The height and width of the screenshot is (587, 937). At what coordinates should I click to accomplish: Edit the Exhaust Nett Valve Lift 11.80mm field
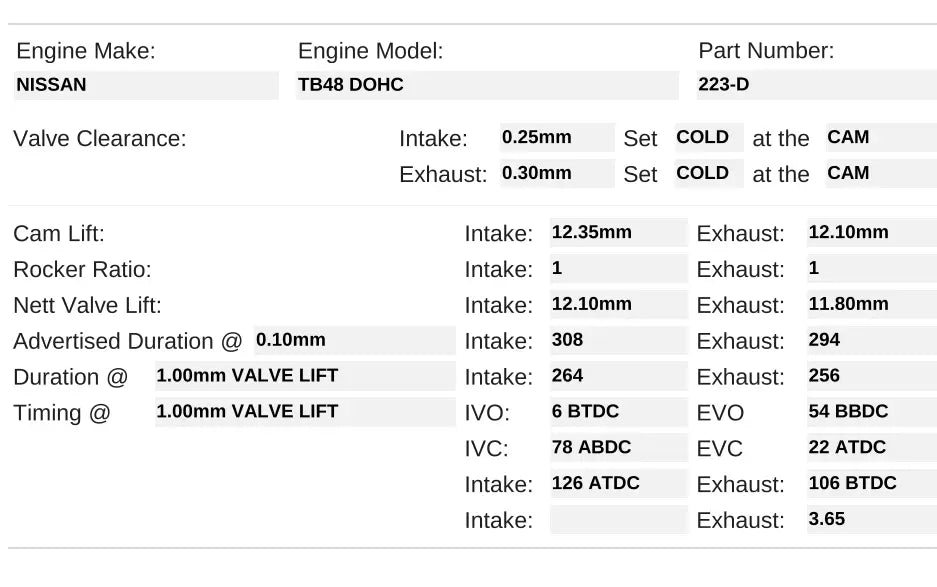pos(870,305)
